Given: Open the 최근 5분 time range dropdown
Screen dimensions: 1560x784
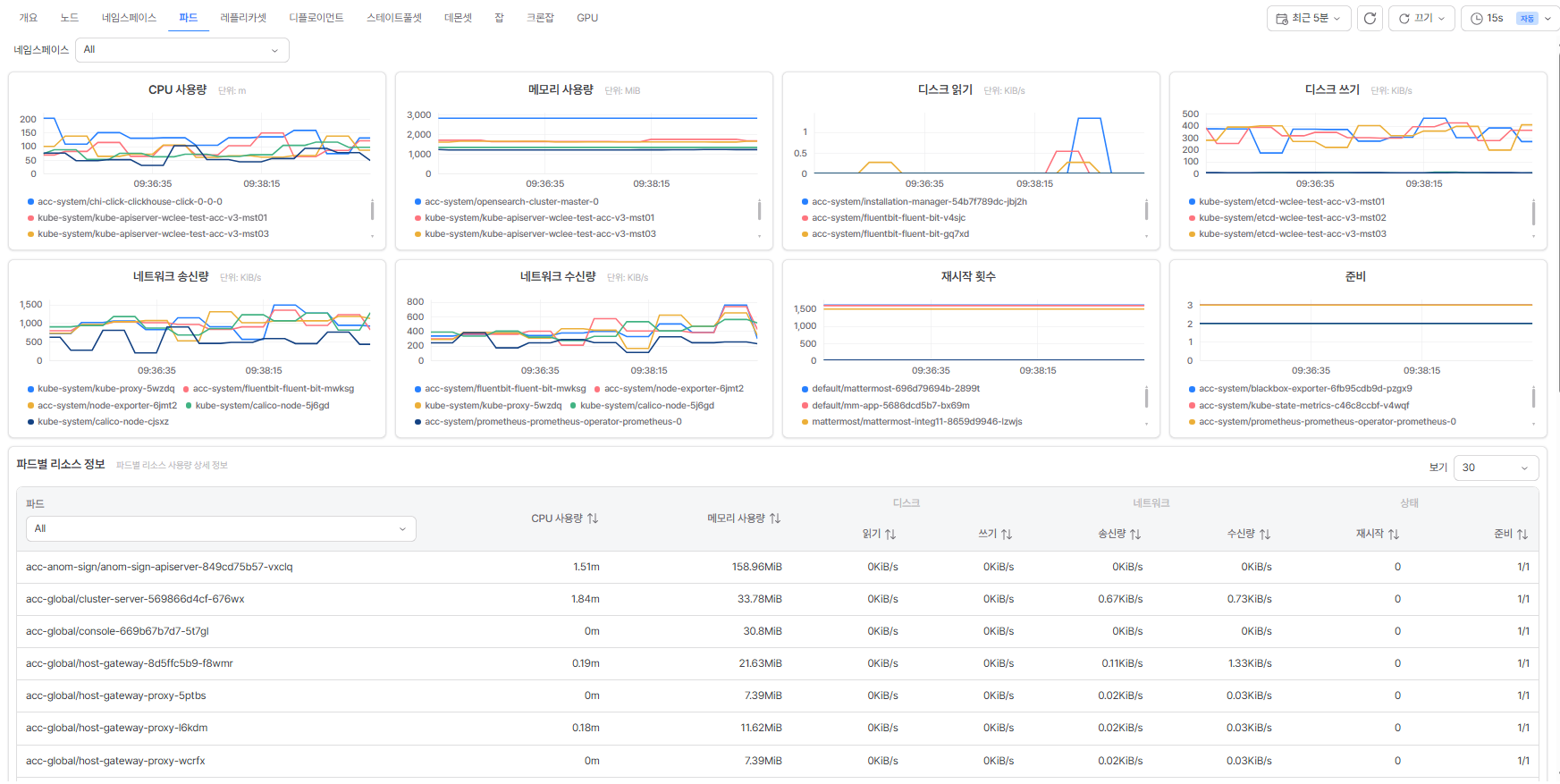Looking at the screenshot, I should tap(1309, 18).
